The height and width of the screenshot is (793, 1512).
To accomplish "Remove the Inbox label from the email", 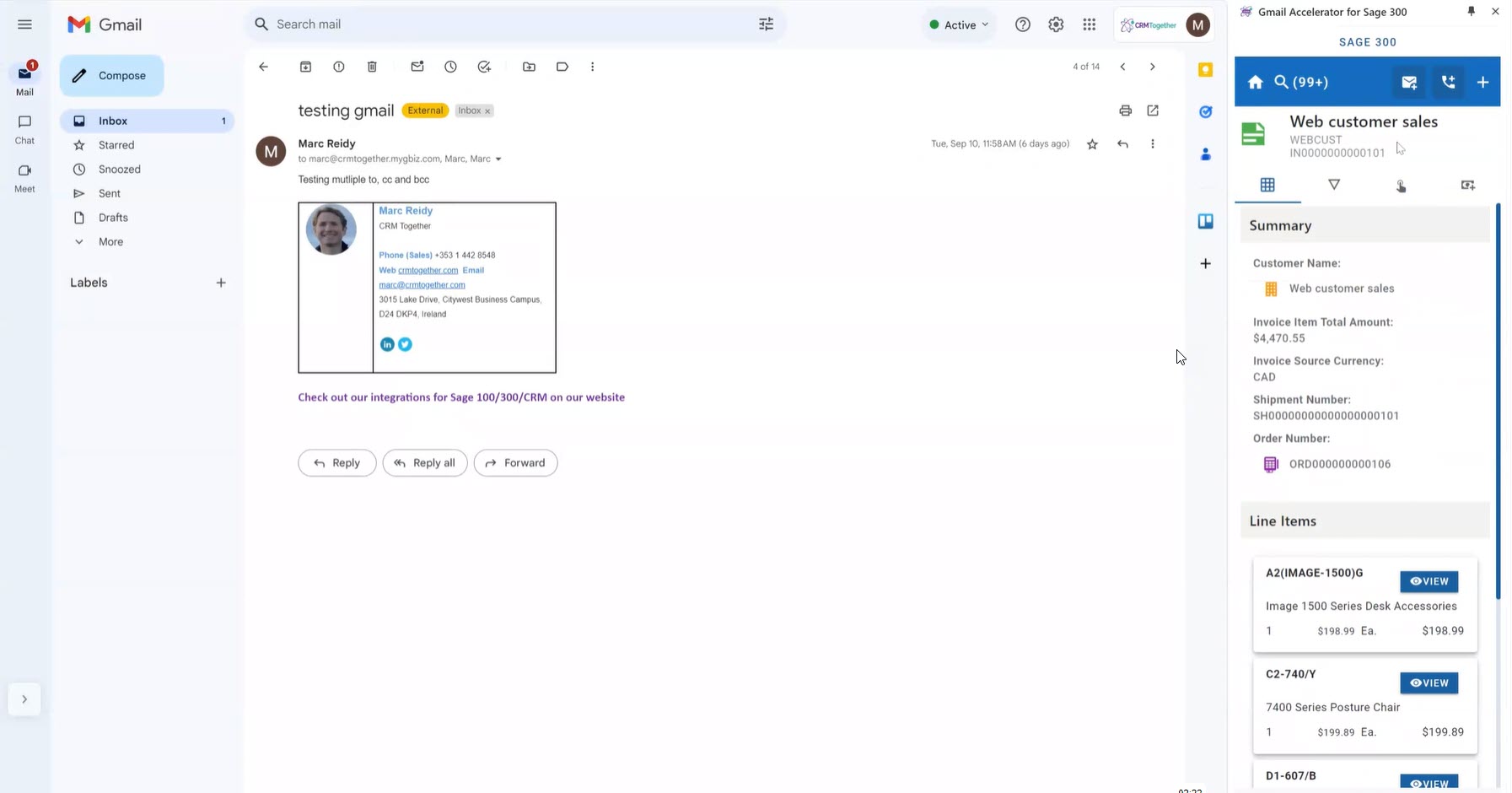I will (x=487, y=111).
